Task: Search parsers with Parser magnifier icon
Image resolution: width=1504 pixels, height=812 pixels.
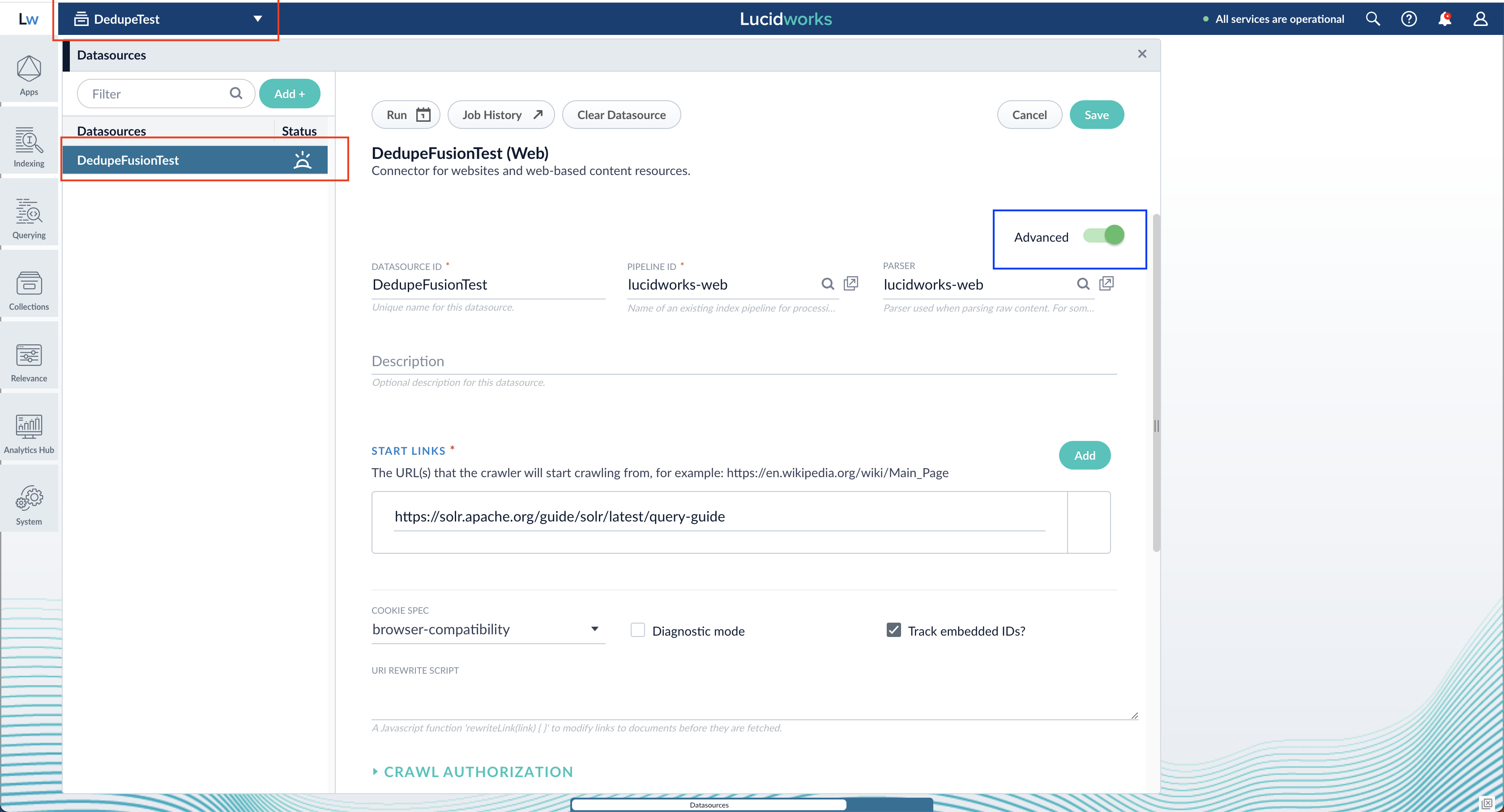Action: coord(1083,284)
